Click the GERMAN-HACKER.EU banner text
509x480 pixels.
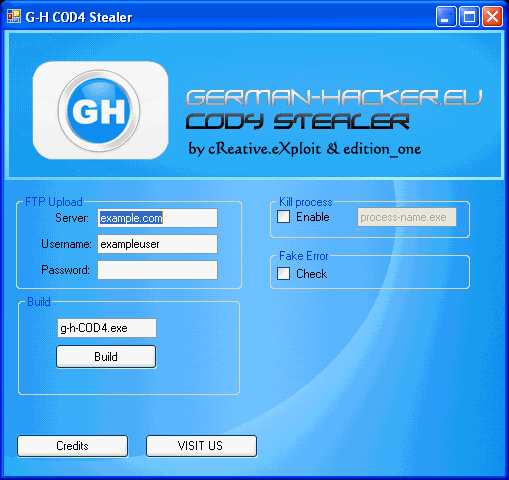pyautogui.click(x=334, y=98)
